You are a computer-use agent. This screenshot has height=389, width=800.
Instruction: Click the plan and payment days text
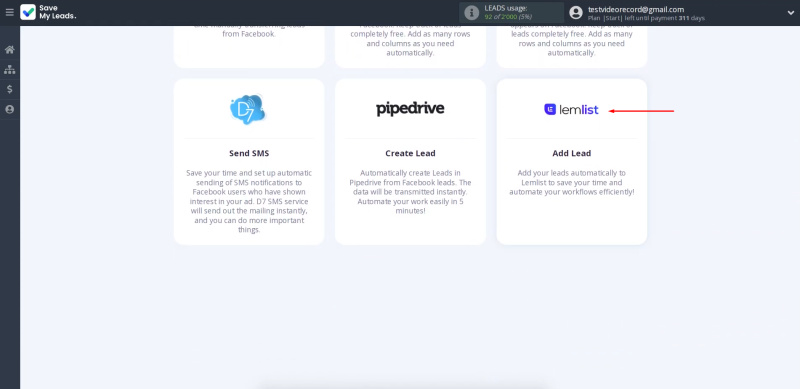[x=646, y=18]
